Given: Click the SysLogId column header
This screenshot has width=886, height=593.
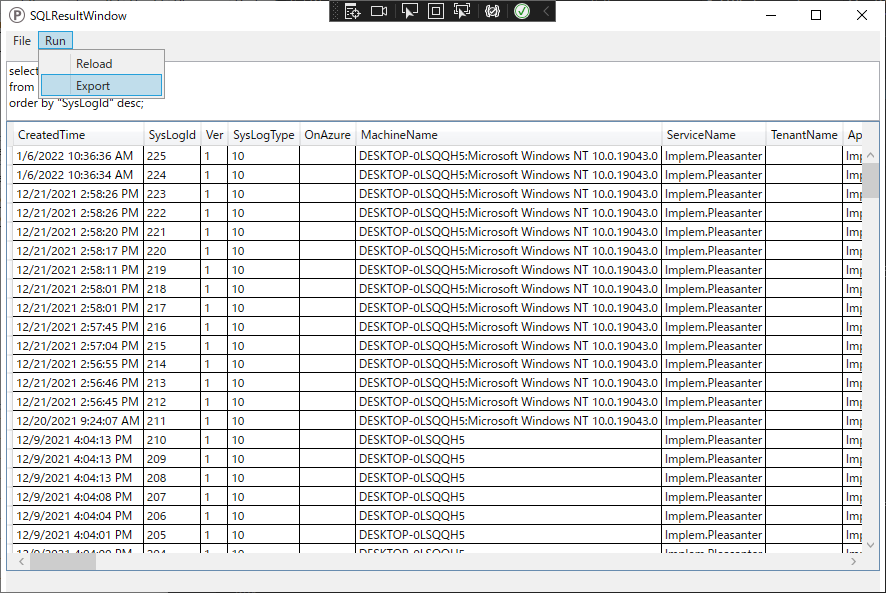Looking at the screenshot, I should coord(172,135).
